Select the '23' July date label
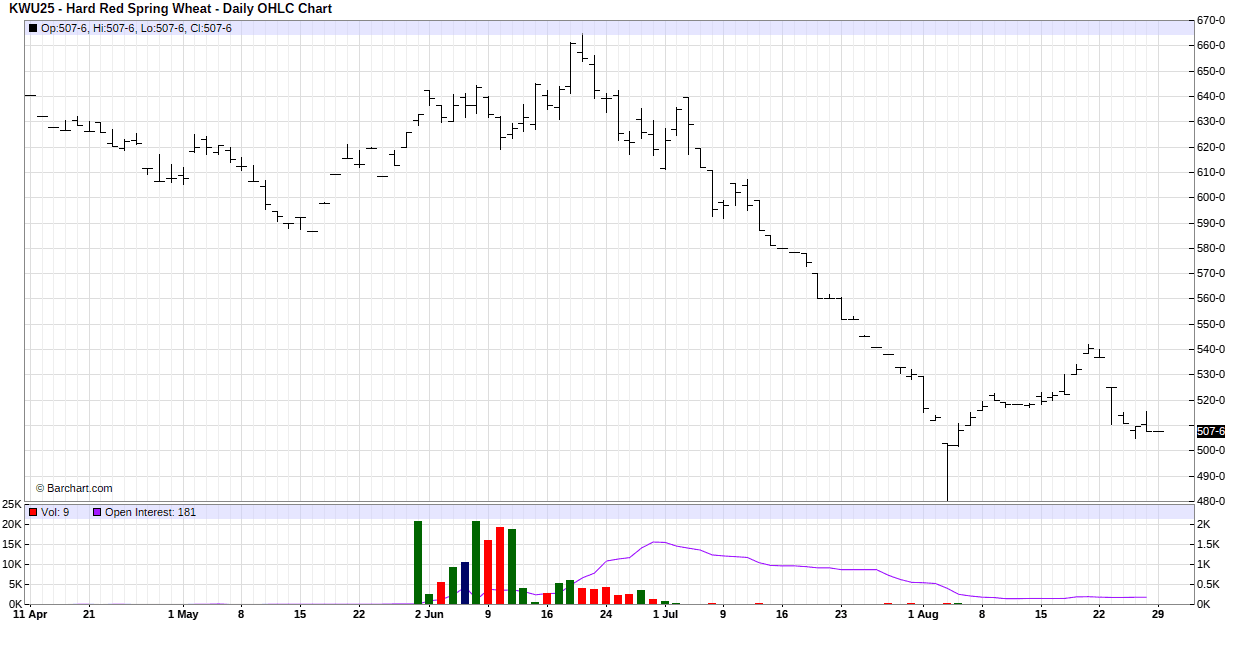The height and width of the screenshot is (645, 1236). coord(841,615)
